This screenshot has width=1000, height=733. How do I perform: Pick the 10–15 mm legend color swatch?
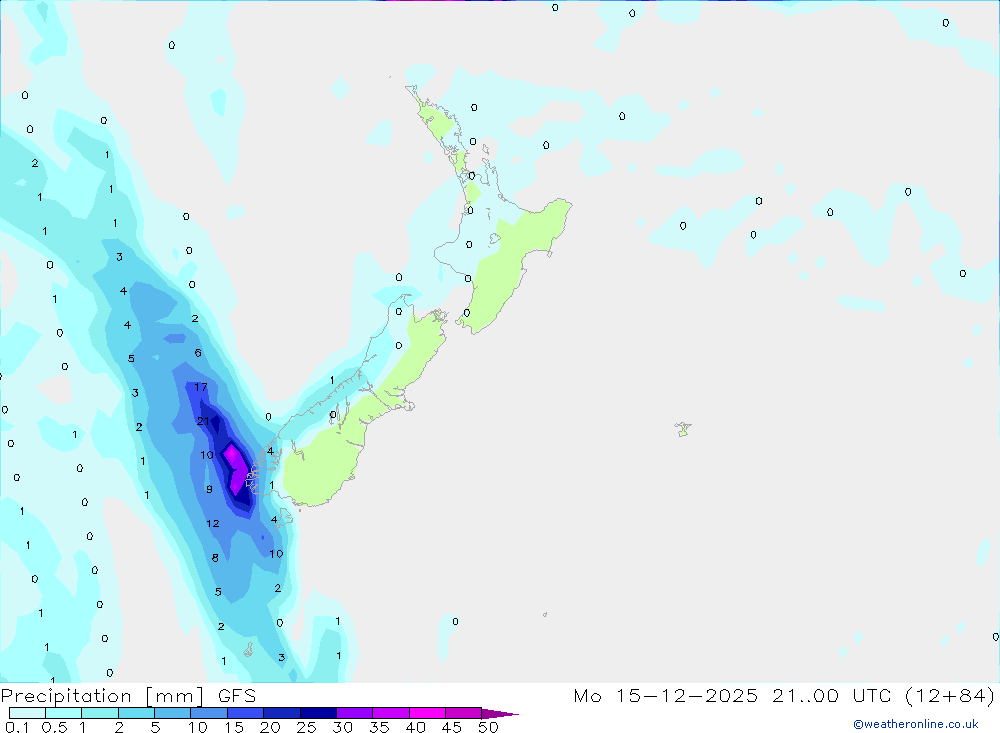point(209,713)
